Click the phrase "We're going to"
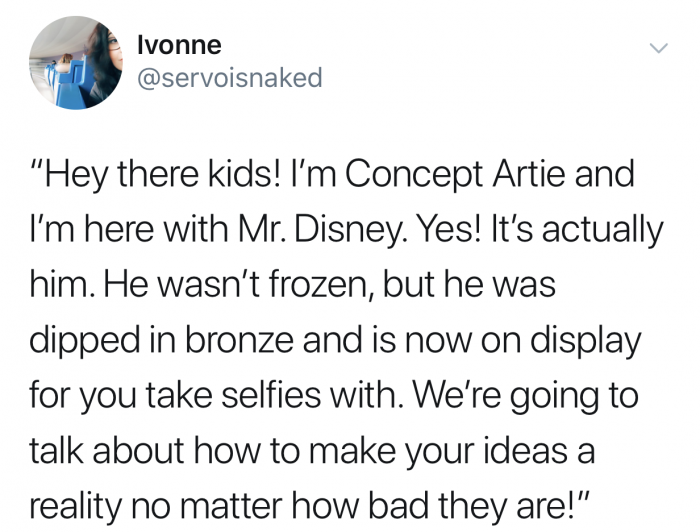The height and width of the screenshot is (532, 700). coord(526,397)
